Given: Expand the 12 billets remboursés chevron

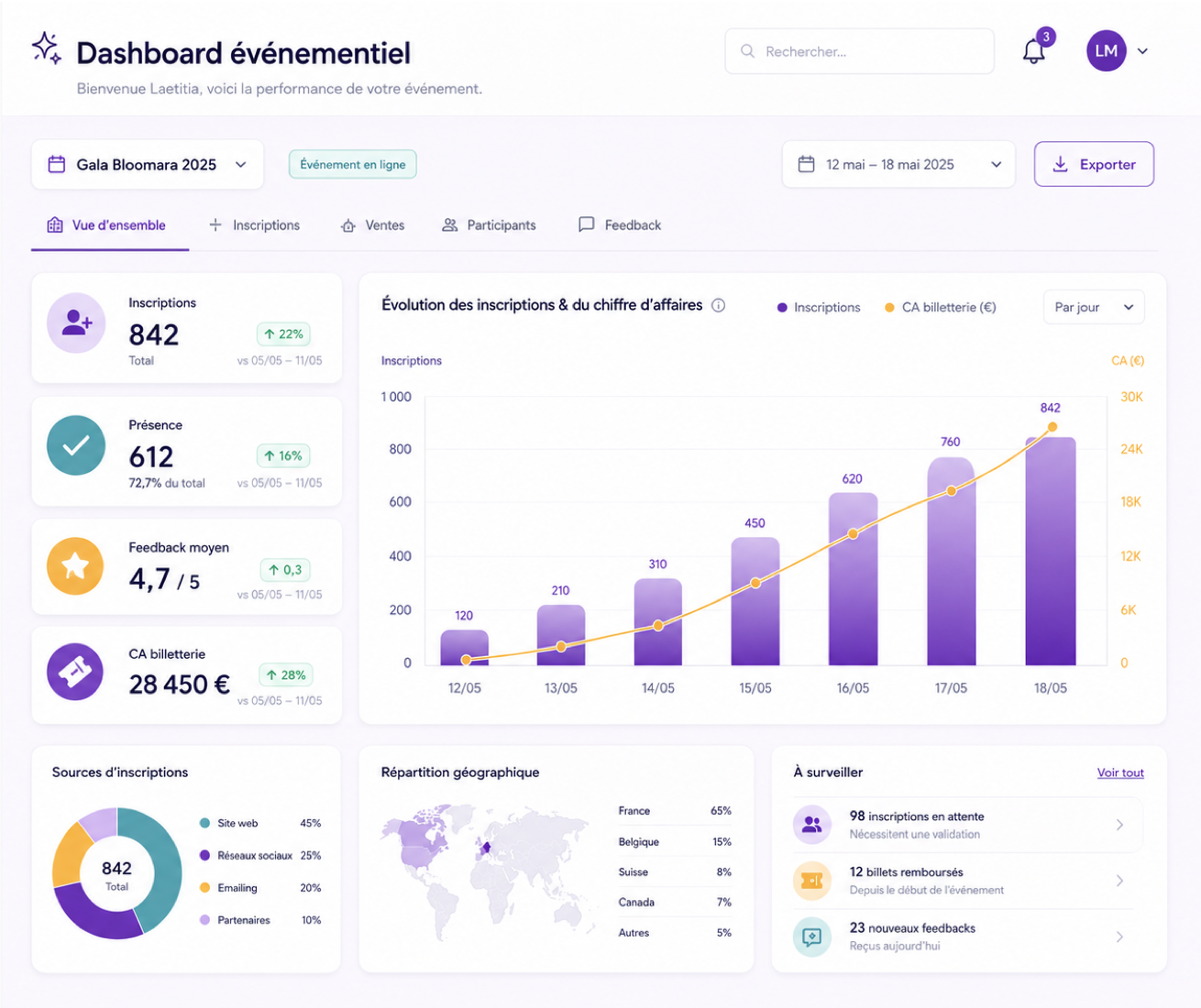Looking at the screenshot, I should coord(1119,881).
